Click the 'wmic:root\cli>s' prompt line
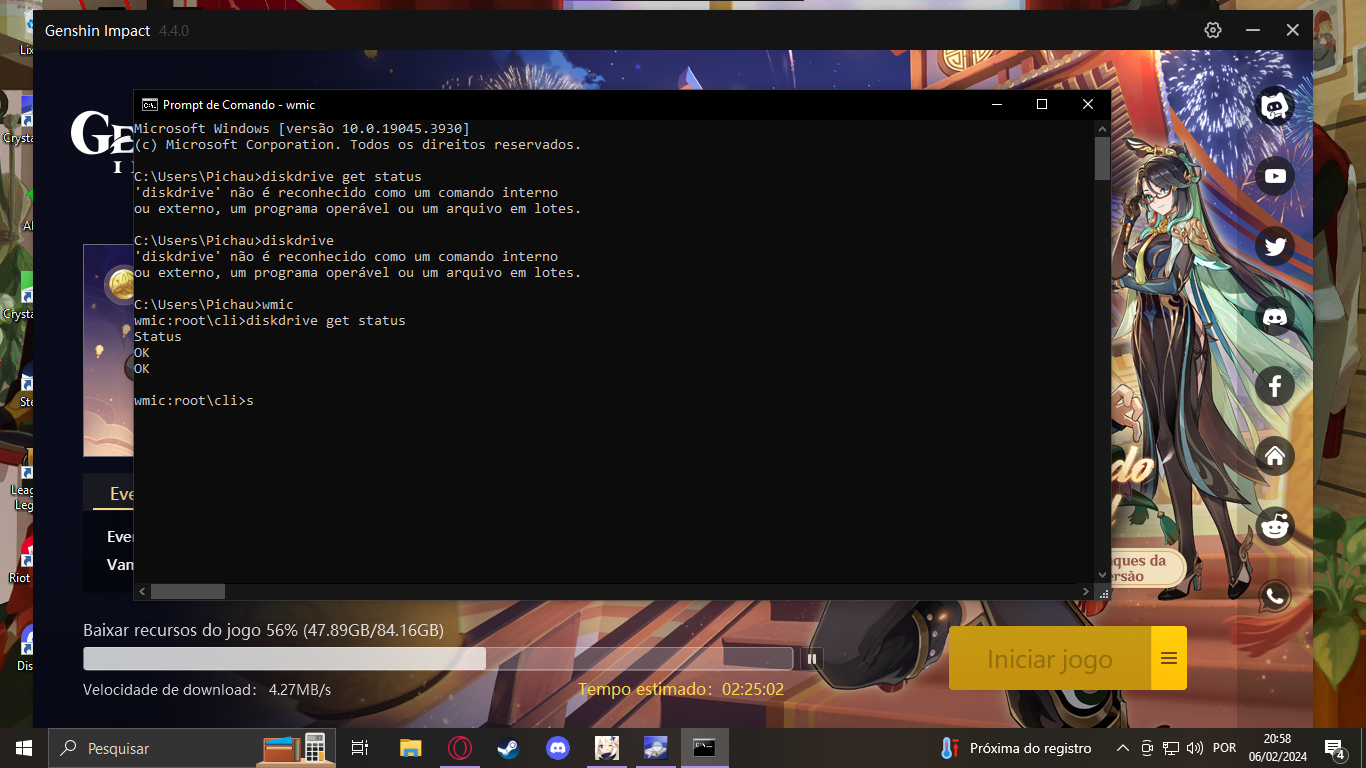 tap(194, 401)
